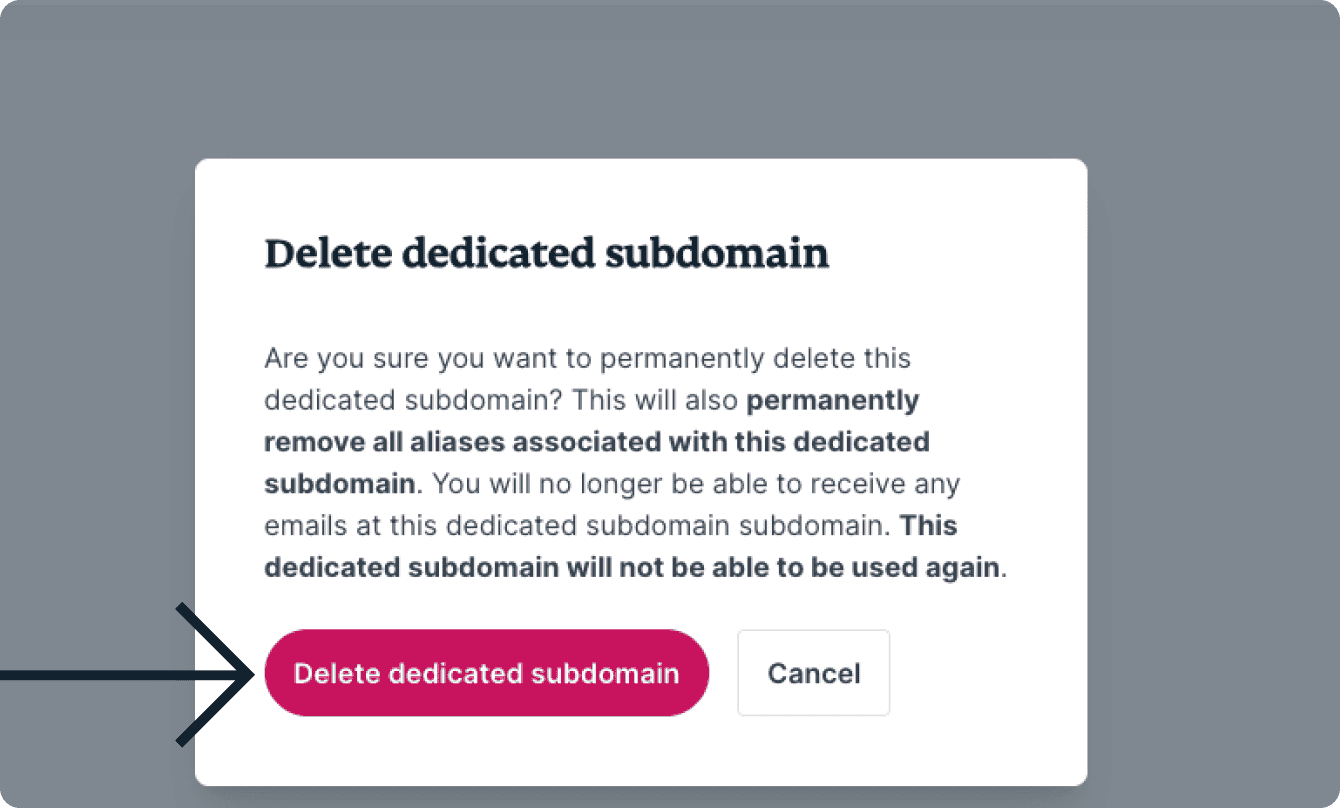Screen dimensions: 1340x808
Task: Click the dimmed backdrop below the dialog
Action: pos(640,797)
